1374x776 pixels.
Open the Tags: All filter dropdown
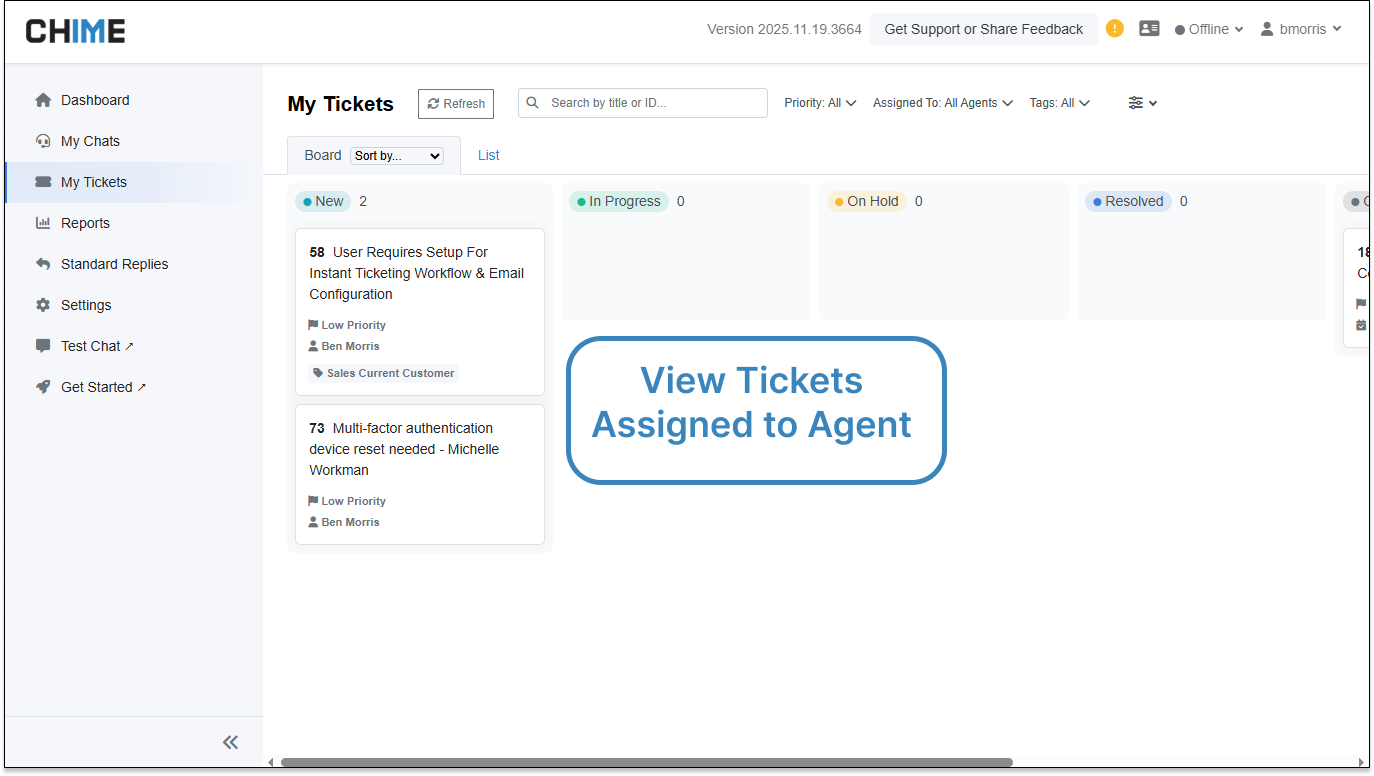click(1059, 103)
